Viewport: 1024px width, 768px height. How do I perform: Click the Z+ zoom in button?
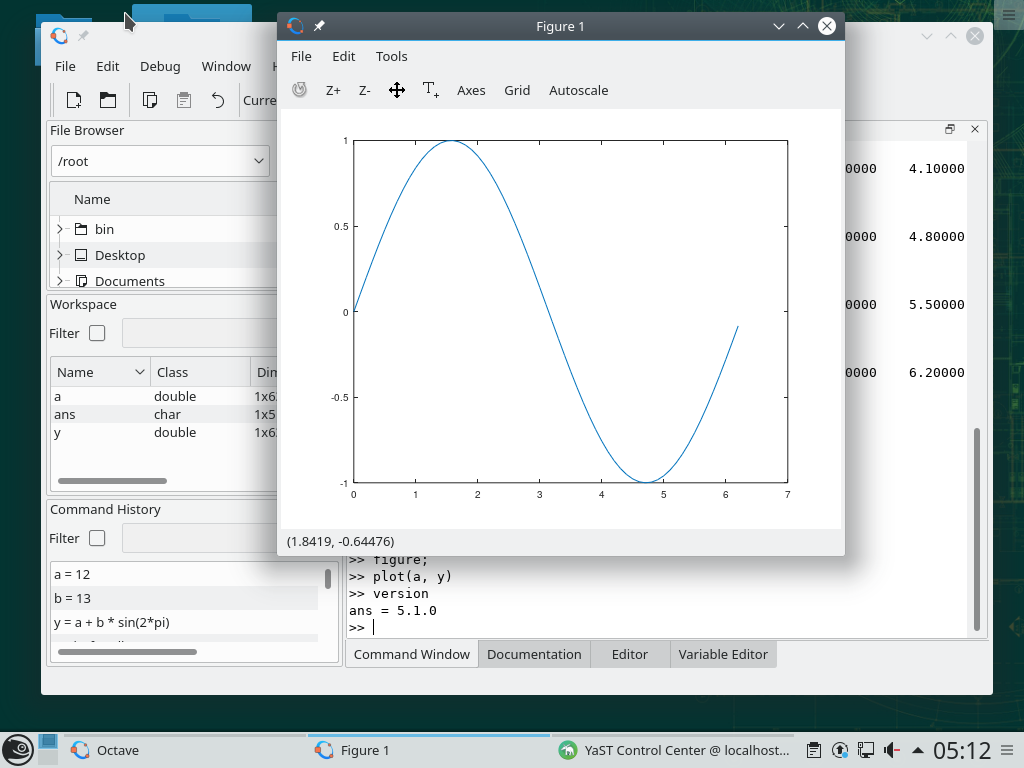(x=333, y=90)
